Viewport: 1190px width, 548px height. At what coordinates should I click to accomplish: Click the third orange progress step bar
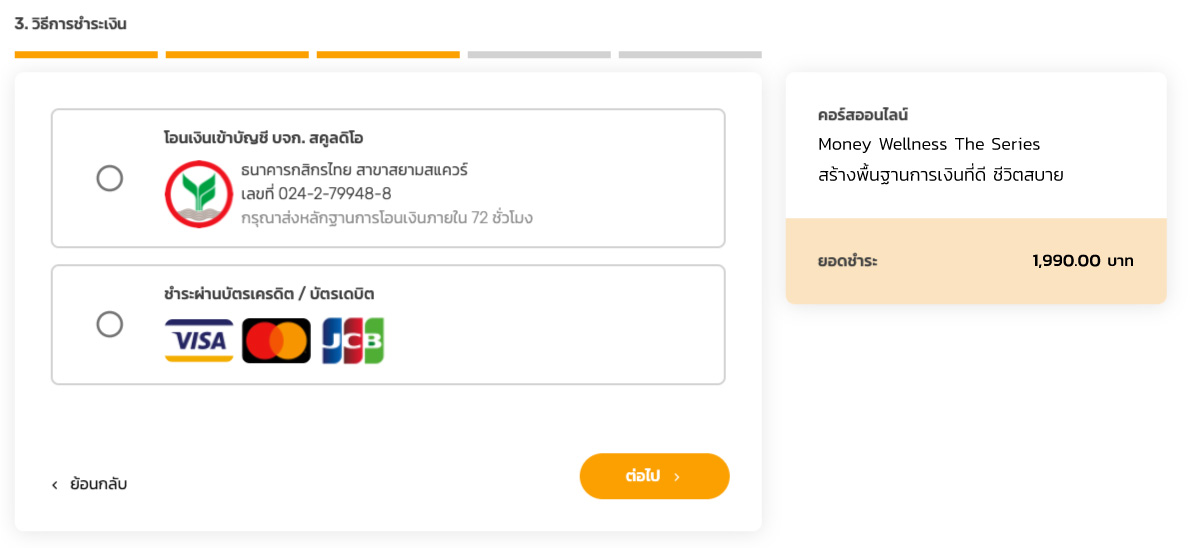(x=388, y=54)
